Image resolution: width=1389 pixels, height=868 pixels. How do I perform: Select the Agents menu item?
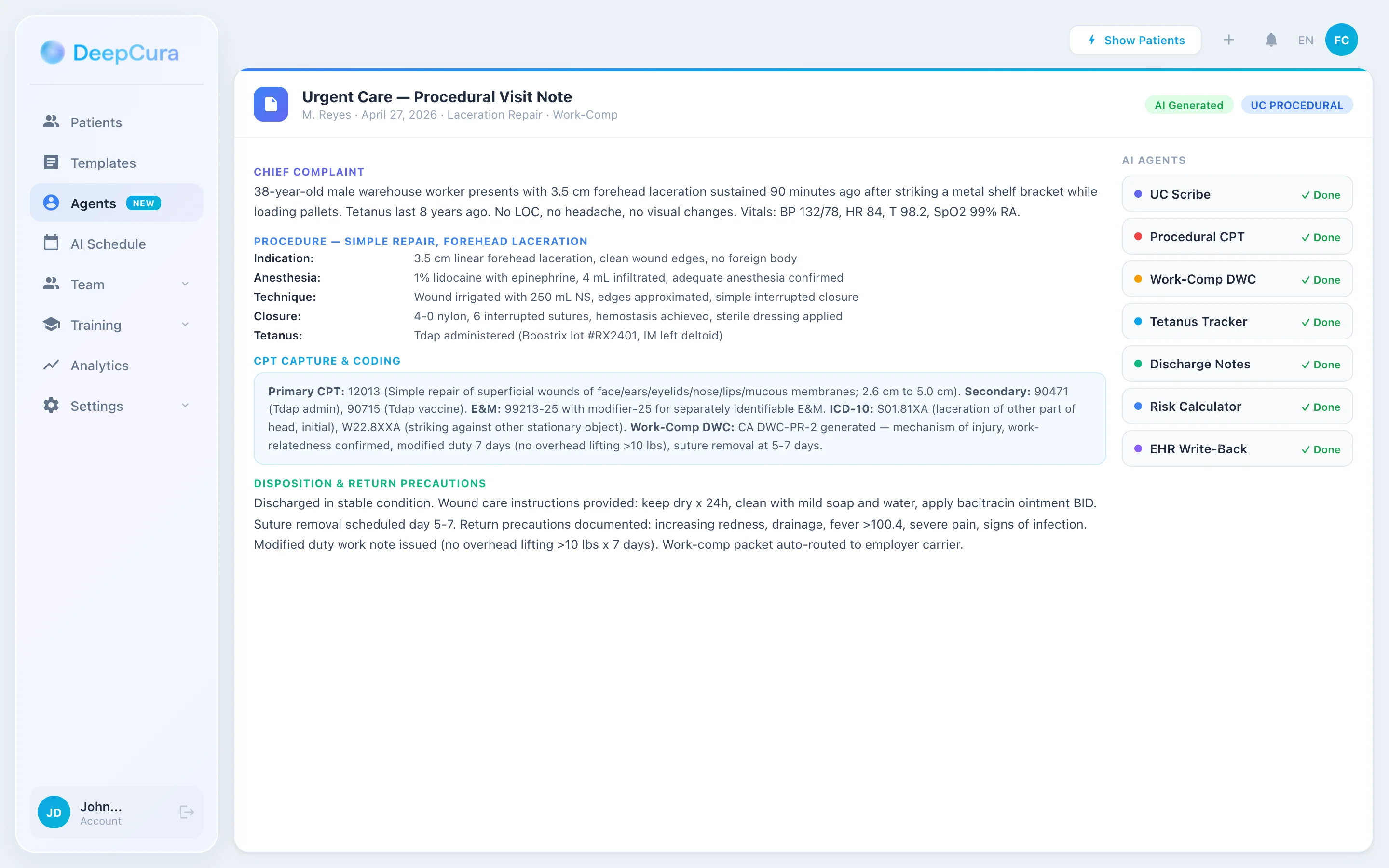click(x=93, y=203)
